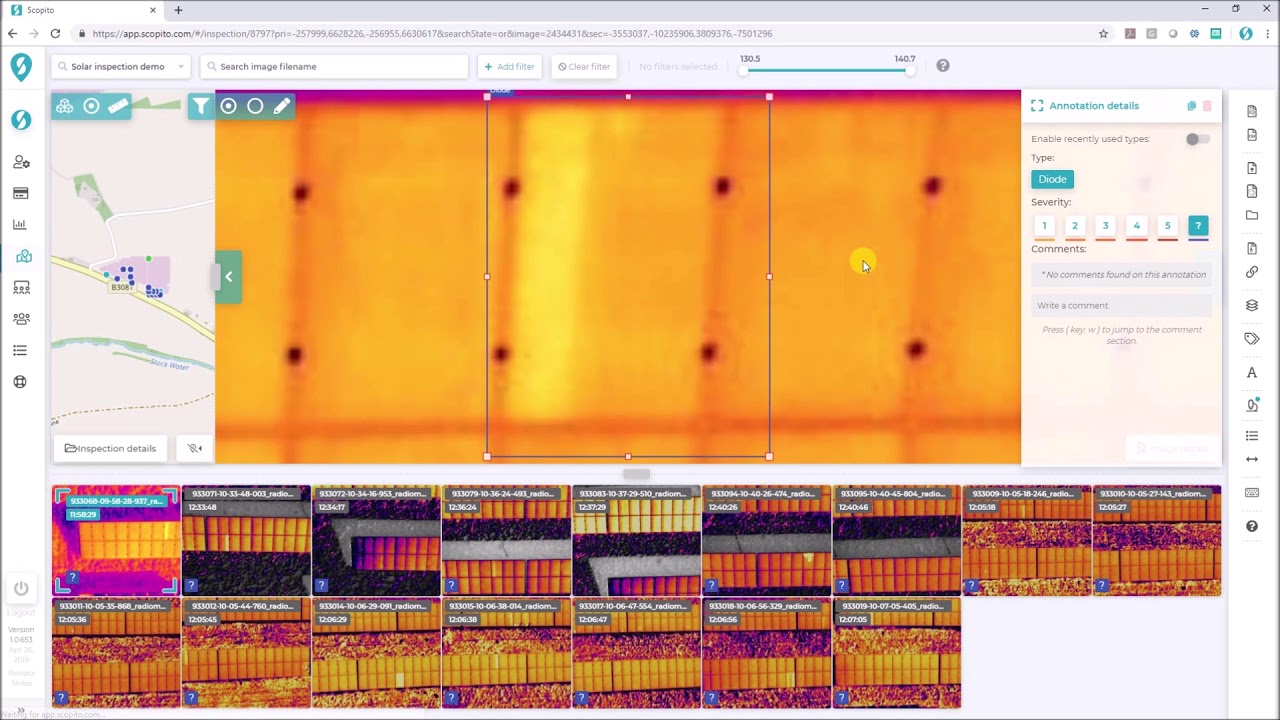Select the empty circle annotation tool
1280x720 pixels.
[255, 106]
